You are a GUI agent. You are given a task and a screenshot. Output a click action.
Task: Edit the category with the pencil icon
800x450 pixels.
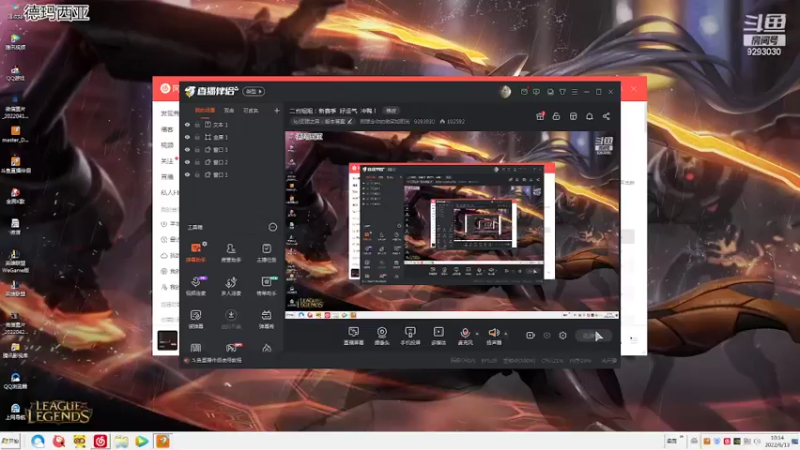coord(349,121)
